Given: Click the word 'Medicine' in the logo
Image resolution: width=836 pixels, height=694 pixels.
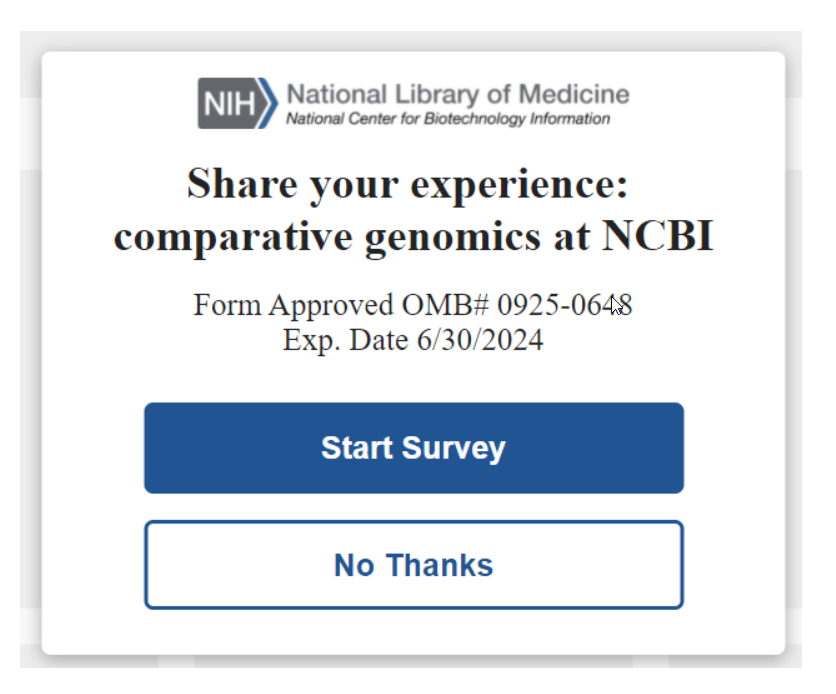Looking at the screenshot, I should [579, 95].
